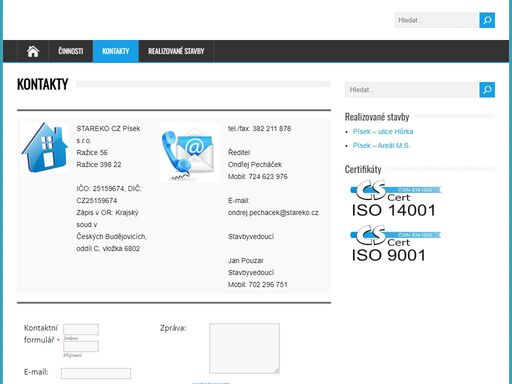Viewport: 512px width, 384px height.
Task: Click the blue house address icon
Action: [45, 147]
